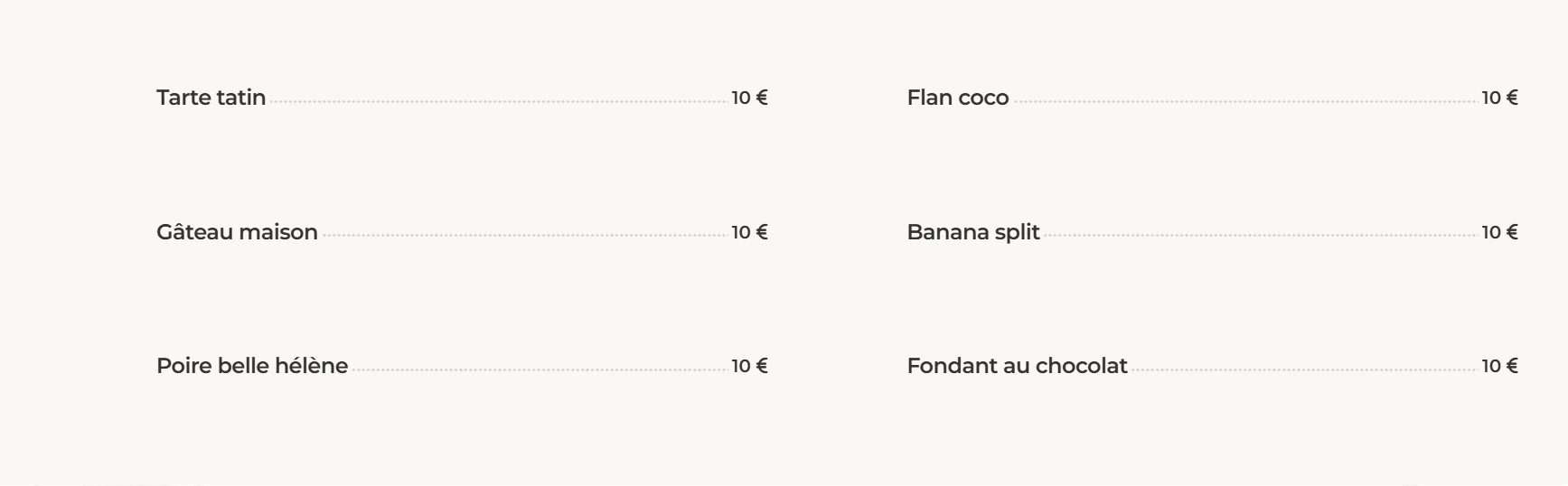Click the Tarte tatin dessert name

coord(211,98)
